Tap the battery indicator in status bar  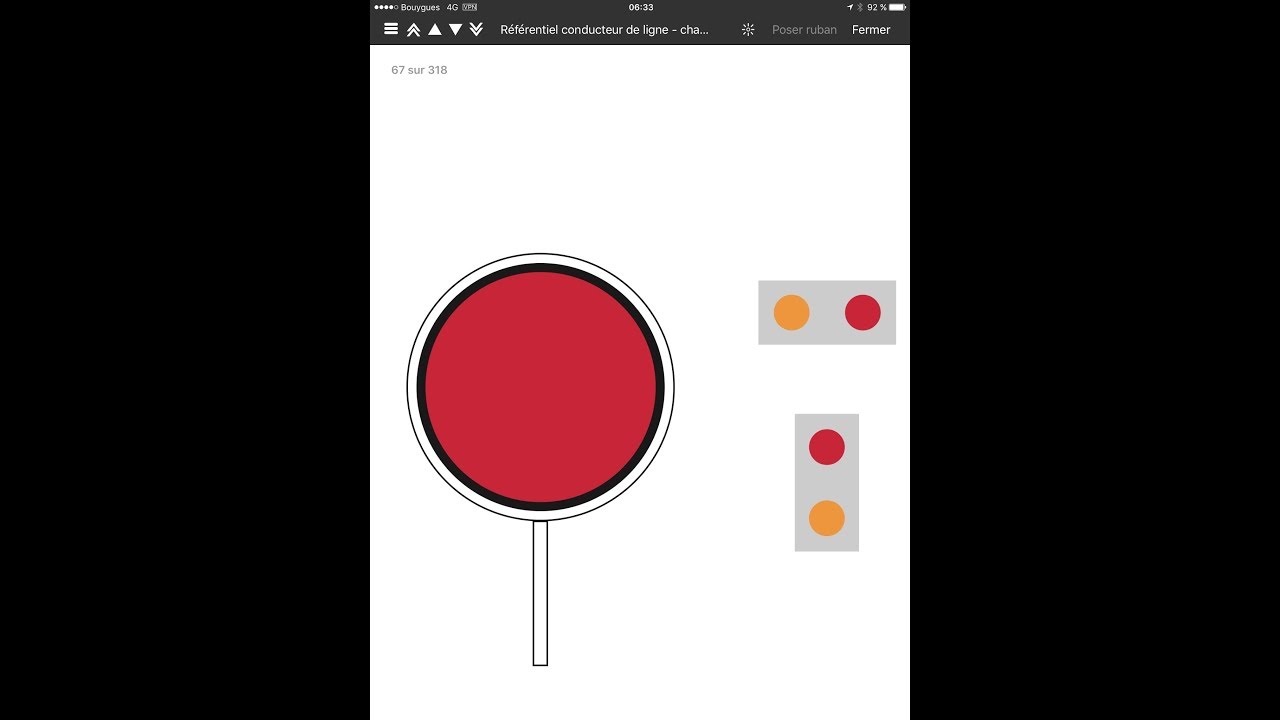pos(897,7)
